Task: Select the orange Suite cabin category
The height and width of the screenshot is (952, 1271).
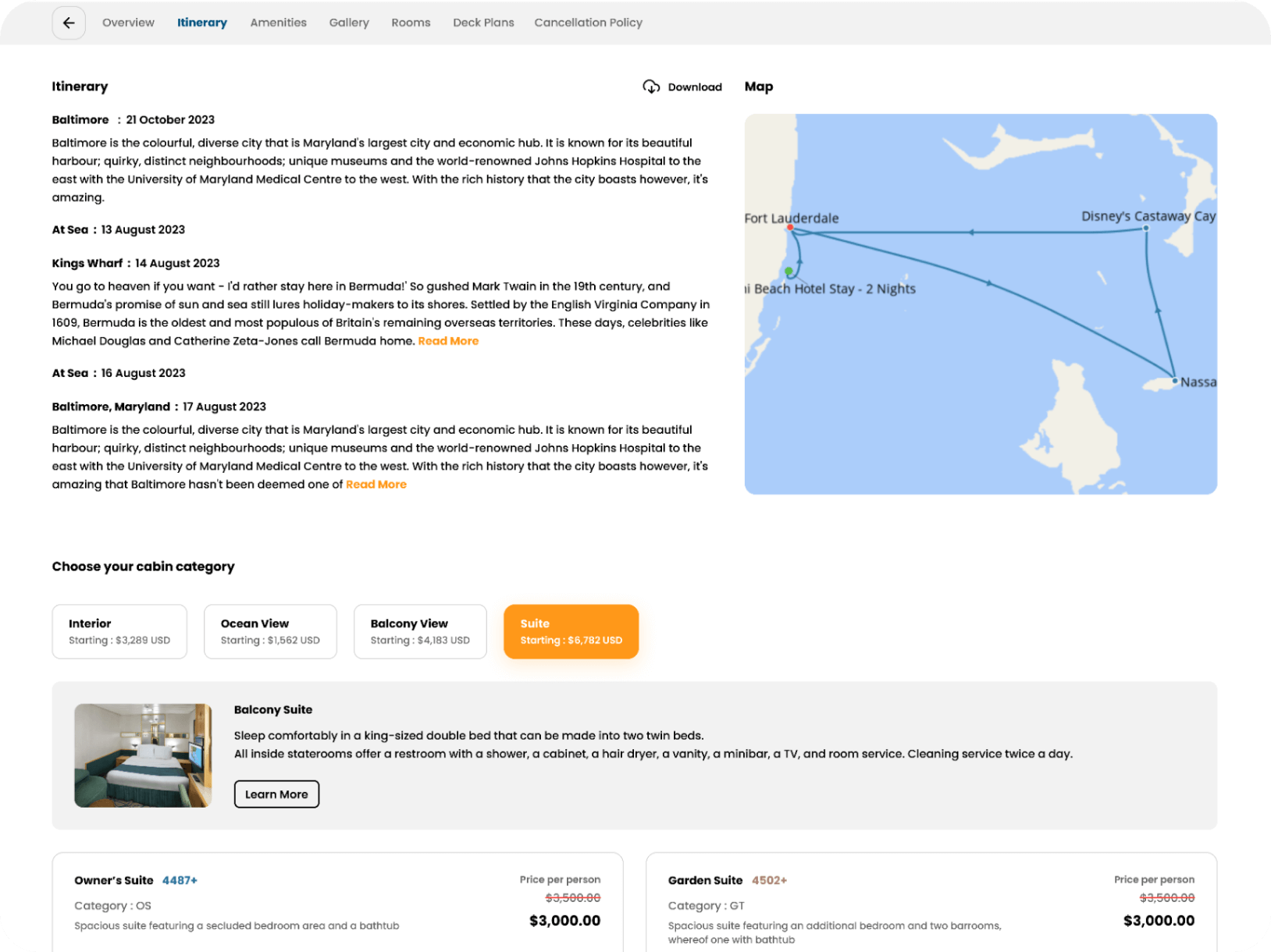Action: pos(571,631)
